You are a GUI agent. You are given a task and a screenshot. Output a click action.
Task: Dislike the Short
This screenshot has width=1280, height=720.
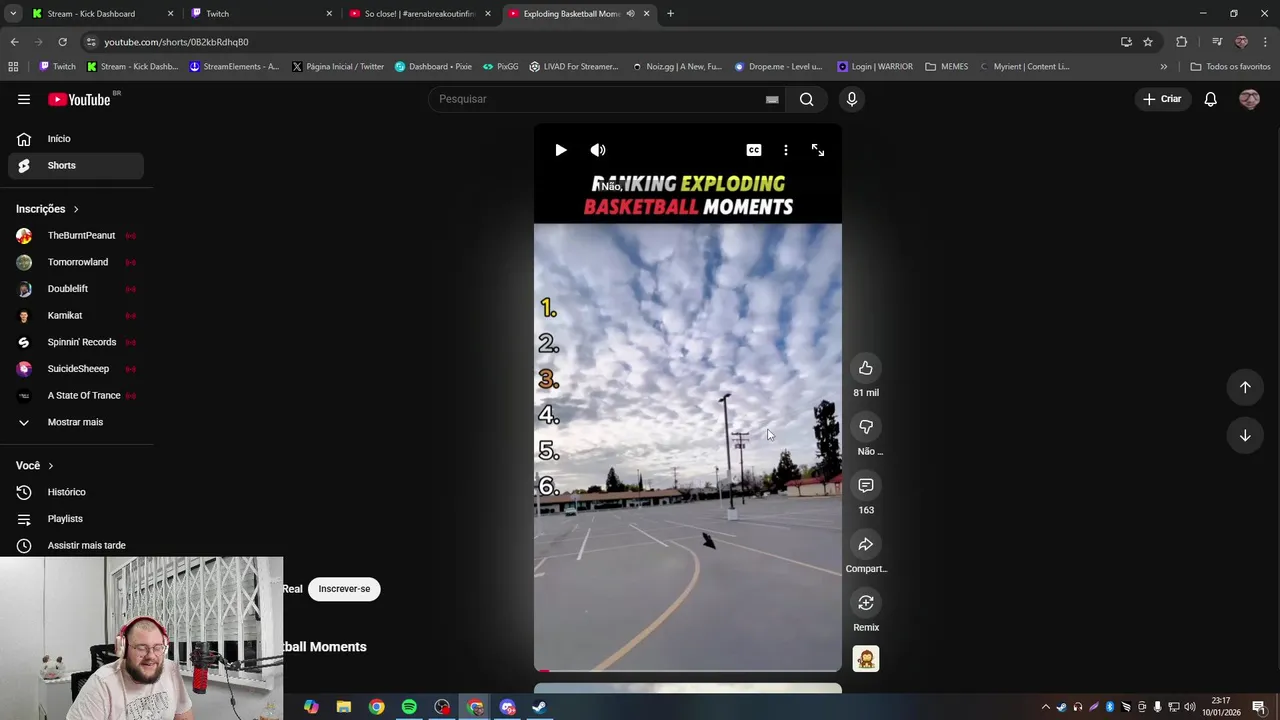[x=866, y=427]
